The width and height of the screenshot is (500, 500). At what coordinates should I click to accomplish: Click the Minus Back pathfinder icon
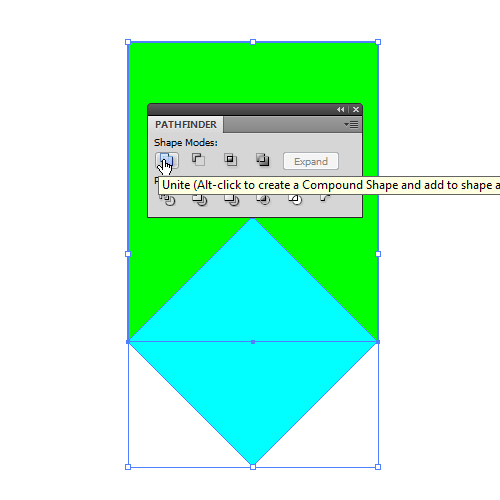point(325,198)
